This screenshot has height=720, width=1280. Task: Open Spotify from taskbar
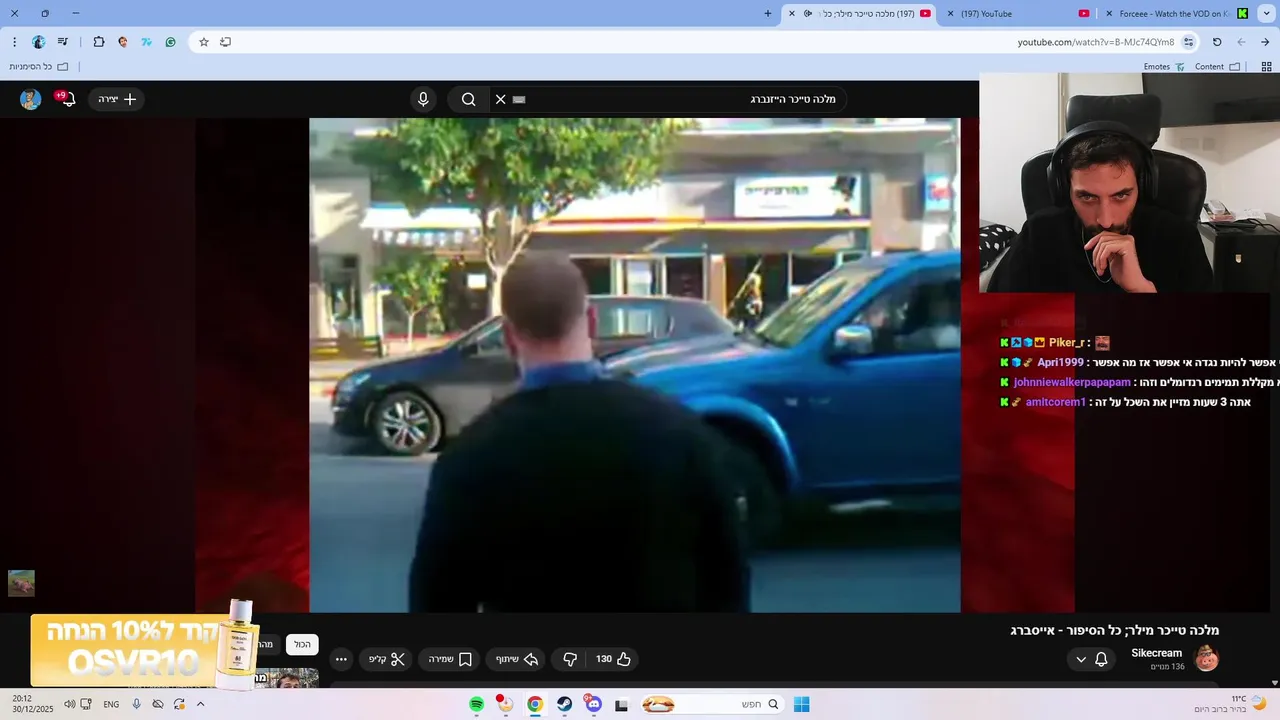point(477,704)
